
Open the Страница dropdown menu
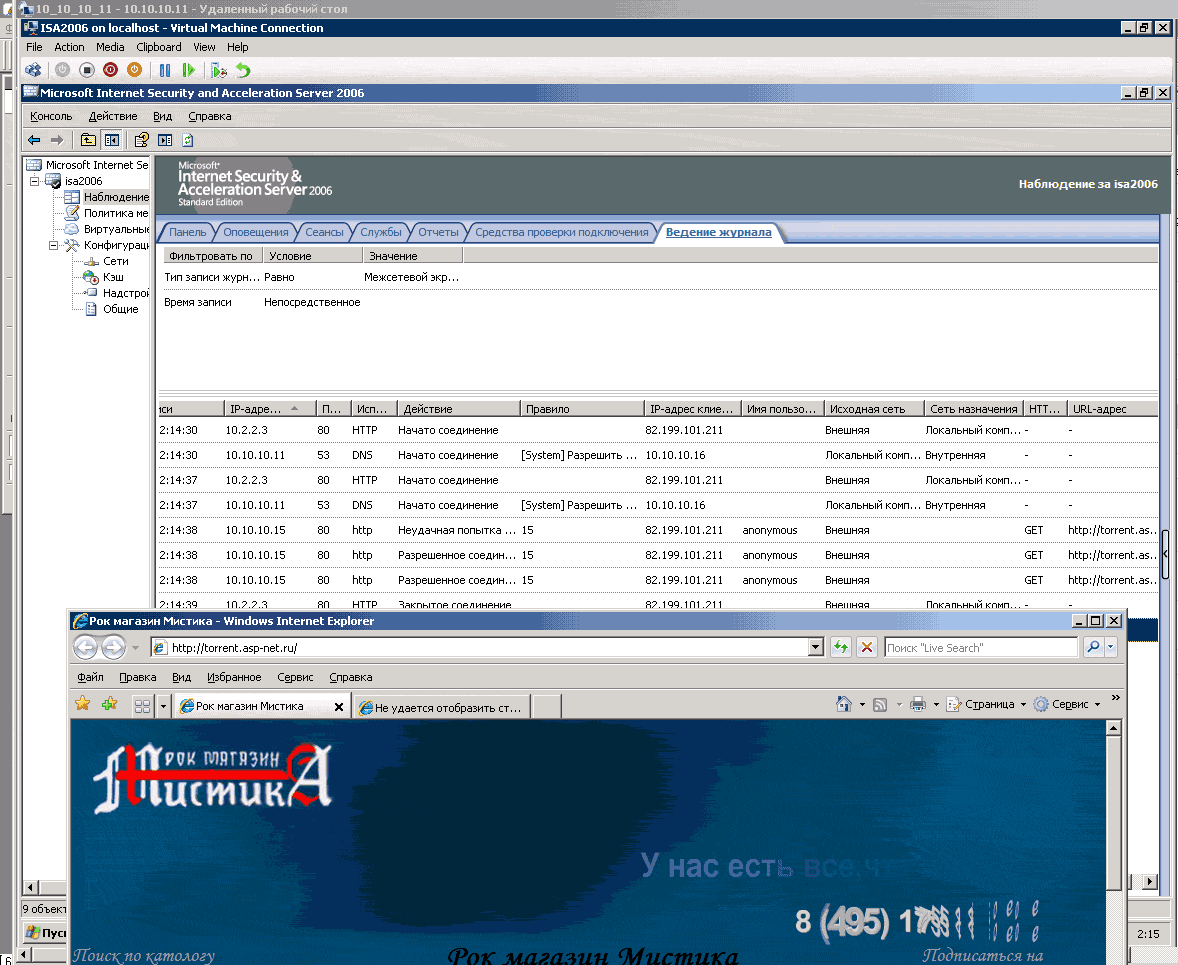coord(986,704)
